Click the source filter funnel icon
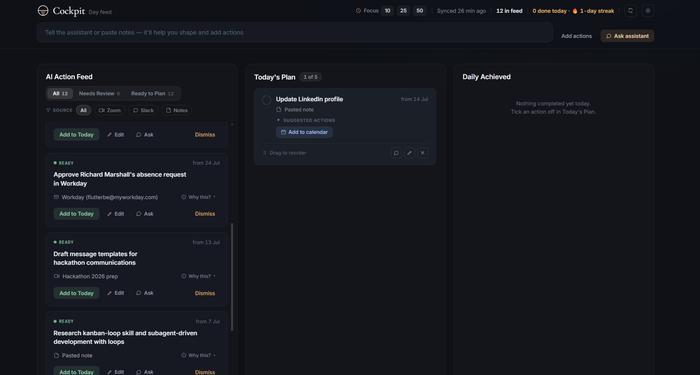The image size is (700, 375). coord(48,110)
